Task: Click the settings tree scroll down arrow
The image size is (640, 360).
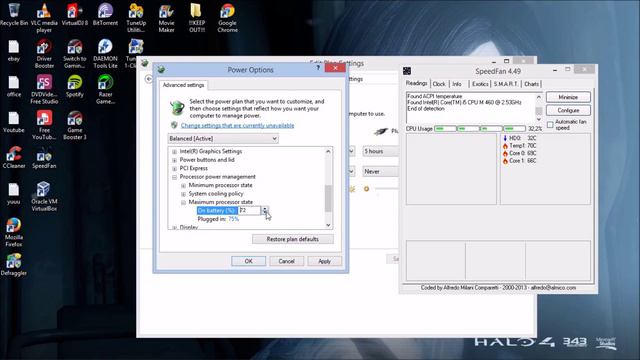Action: point(328,225)
